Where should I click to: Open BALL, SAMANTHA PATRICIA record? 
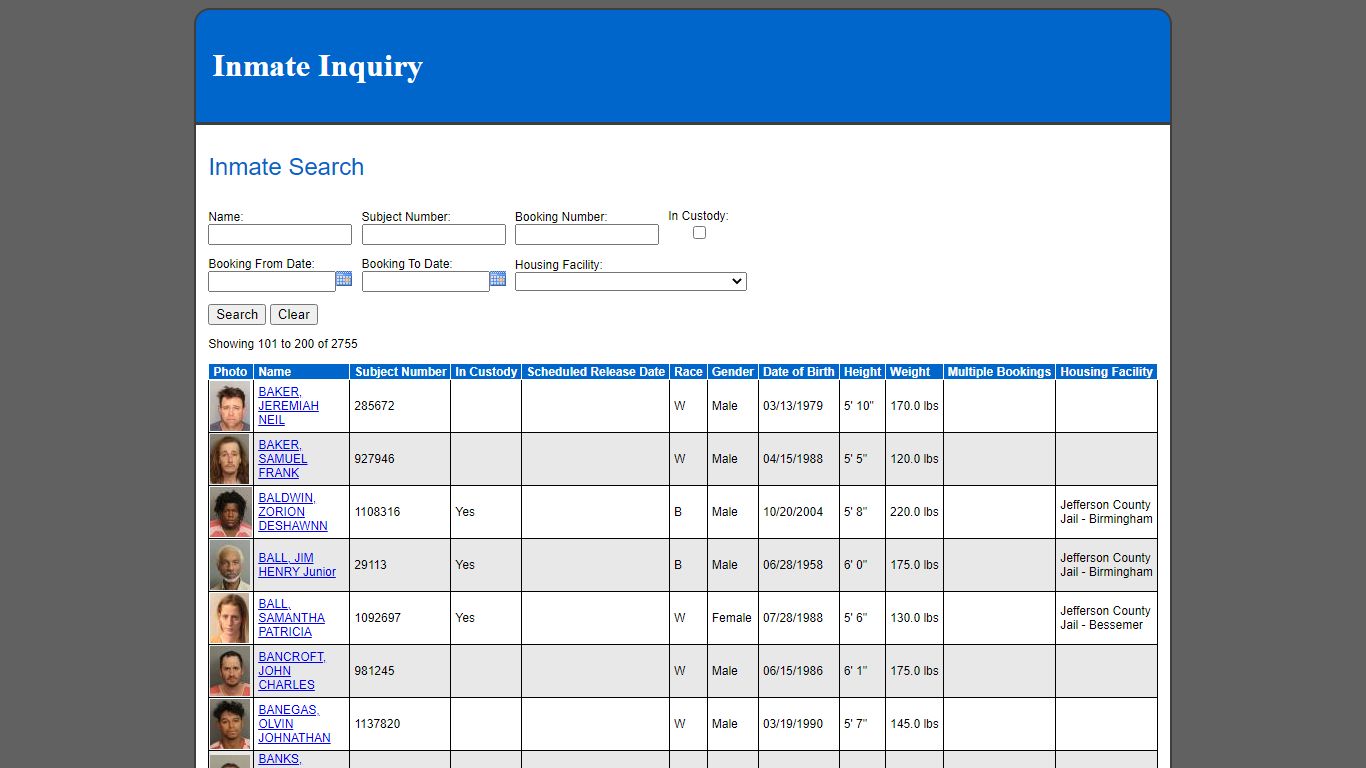click(291, 618)
